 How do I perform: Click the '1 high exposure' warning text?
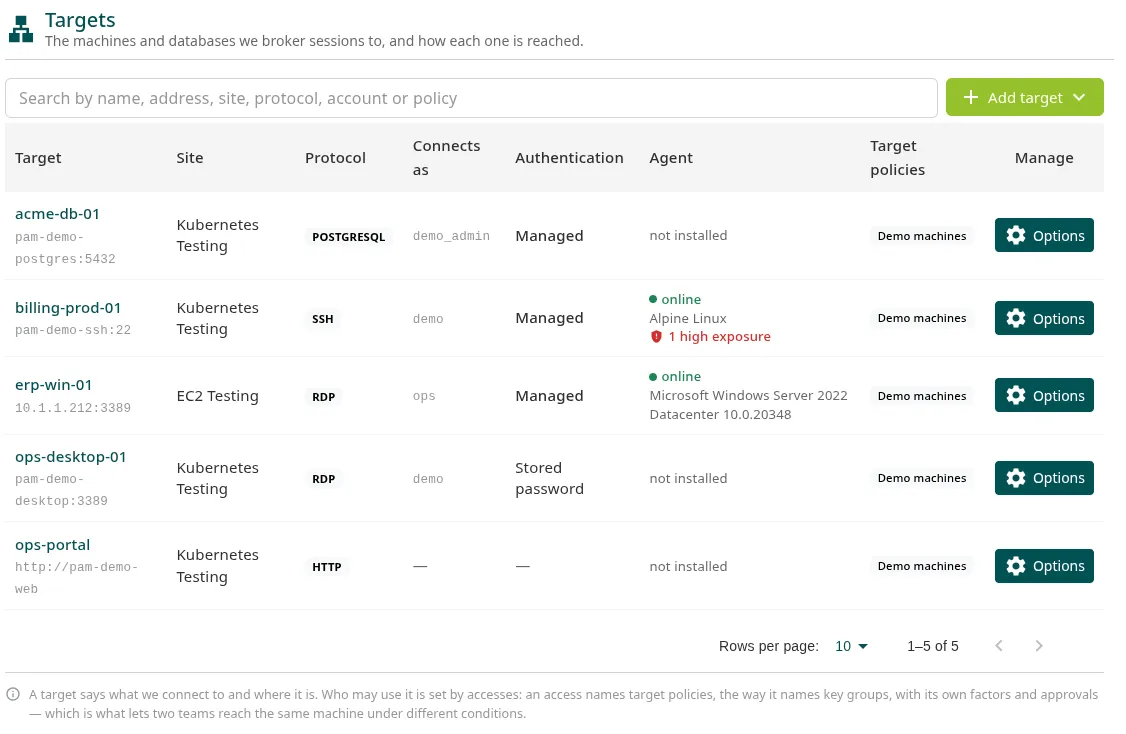[720, 337]
